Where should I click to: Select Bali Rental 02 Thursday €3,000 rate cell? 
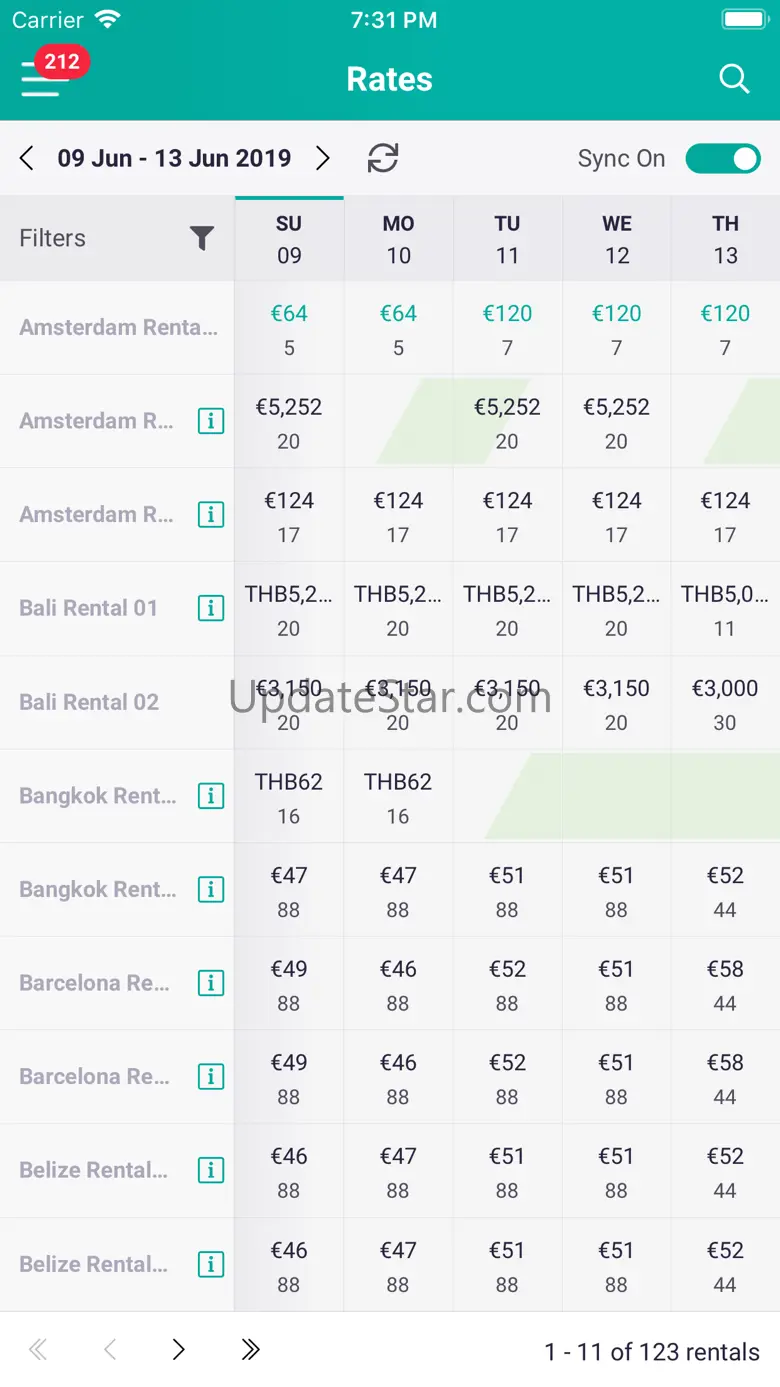725,703
